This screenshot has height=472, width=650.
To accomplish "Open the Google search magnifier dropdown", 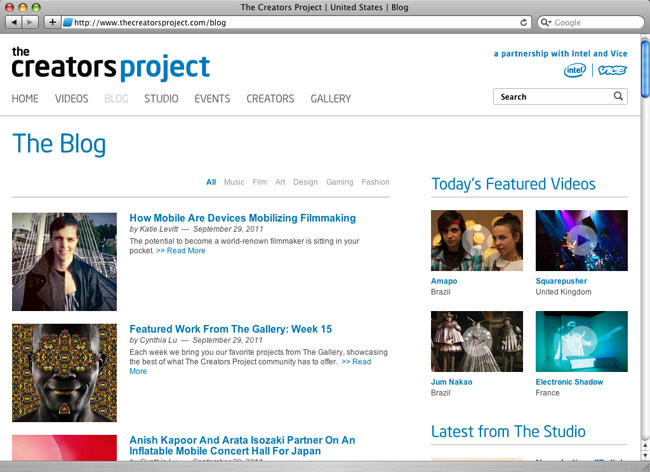I will pos(546,22).
